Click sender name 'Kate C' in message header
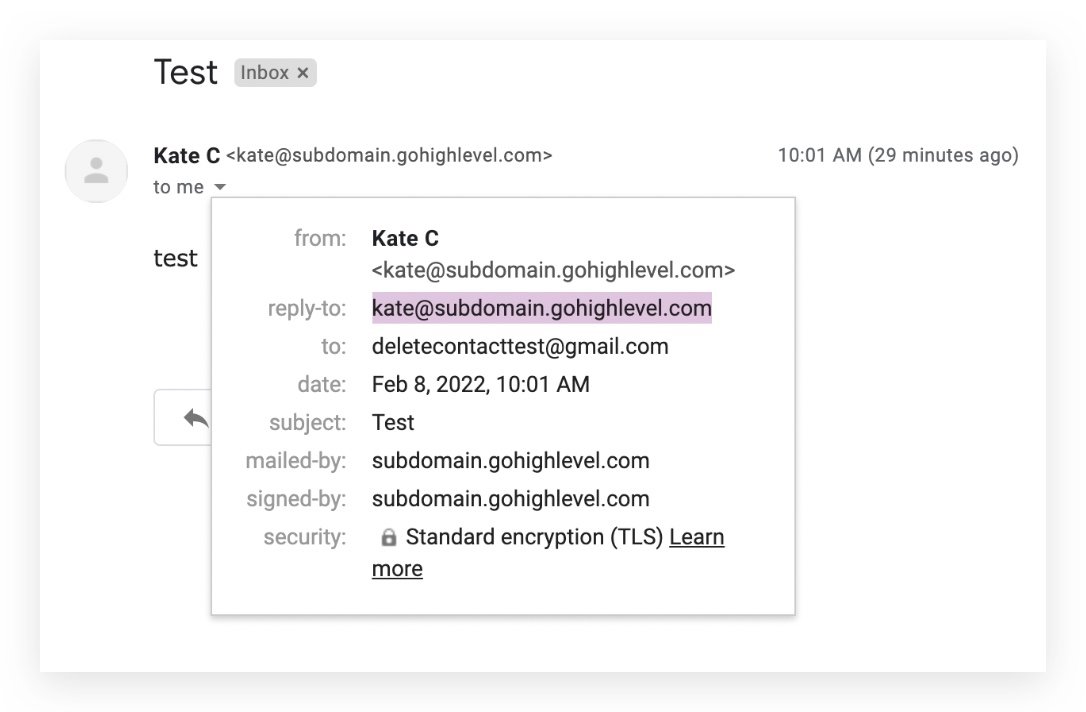1086x712 pixels. coord(186,155)
